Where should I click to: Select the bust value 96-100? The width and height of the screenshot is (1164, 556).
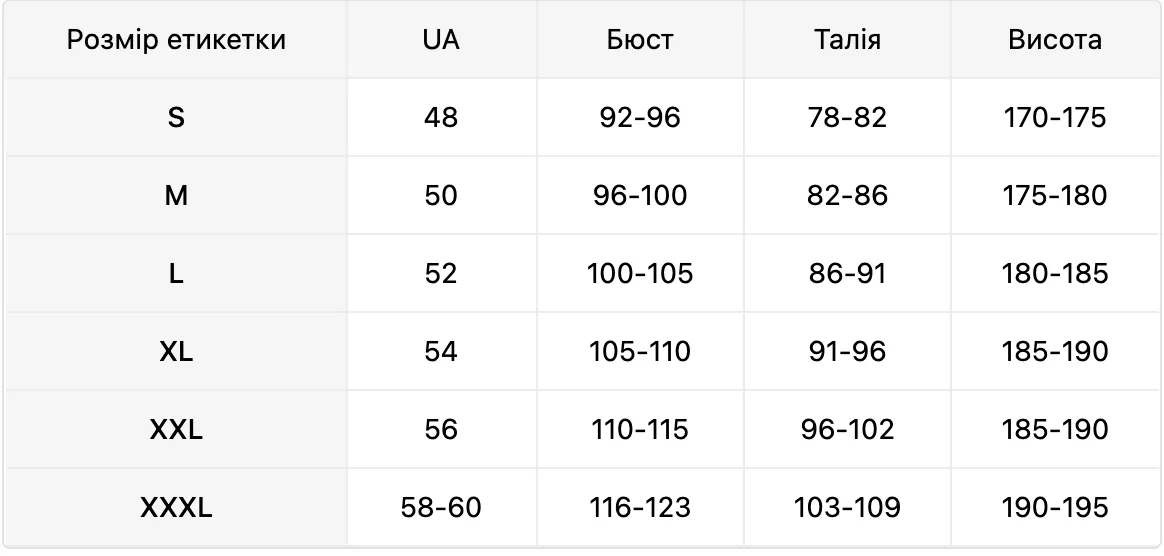point(640,196)
